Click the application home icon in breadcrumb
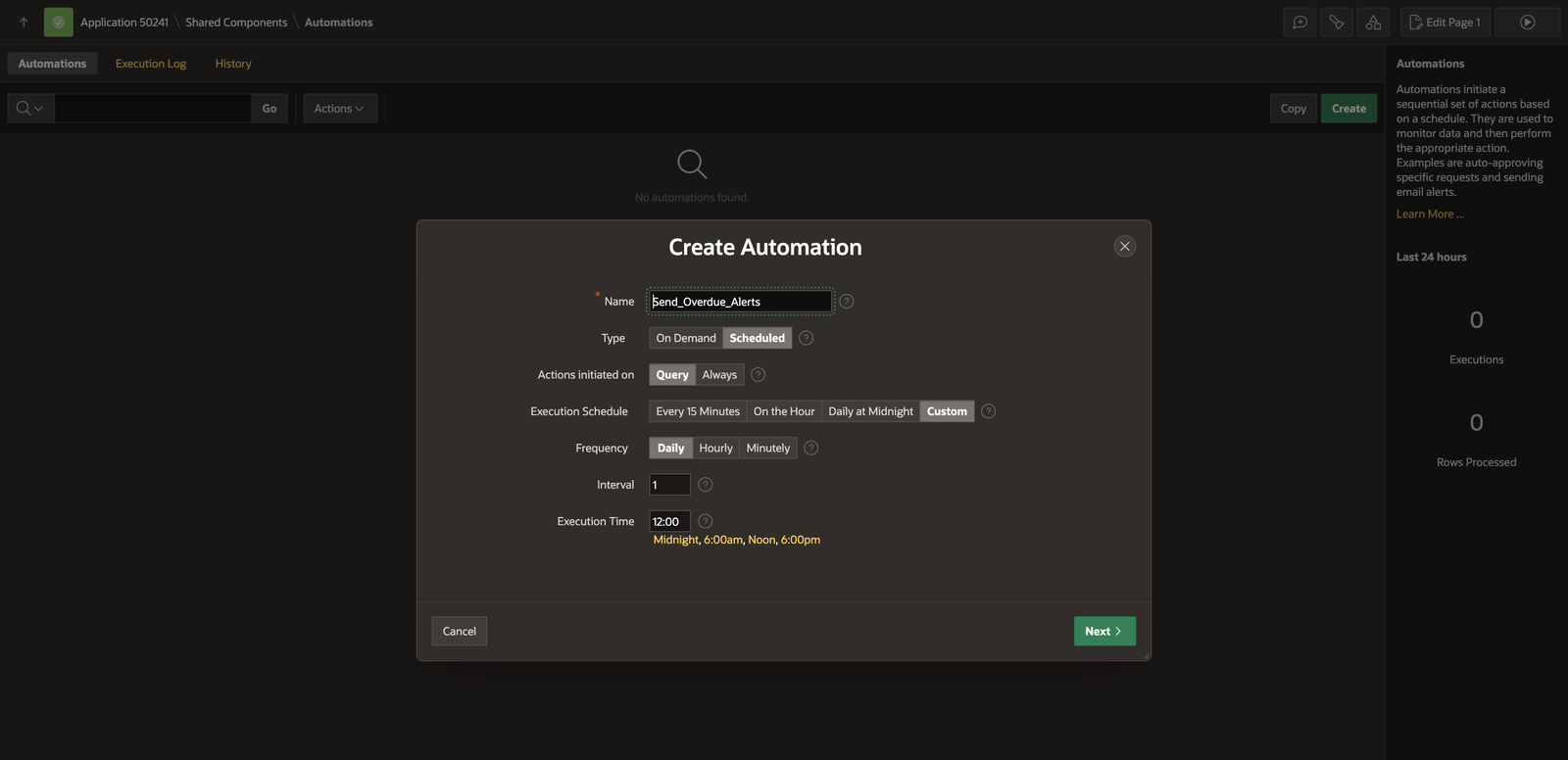The width and height of the screenshot is (1568, 760). [59, 22]
